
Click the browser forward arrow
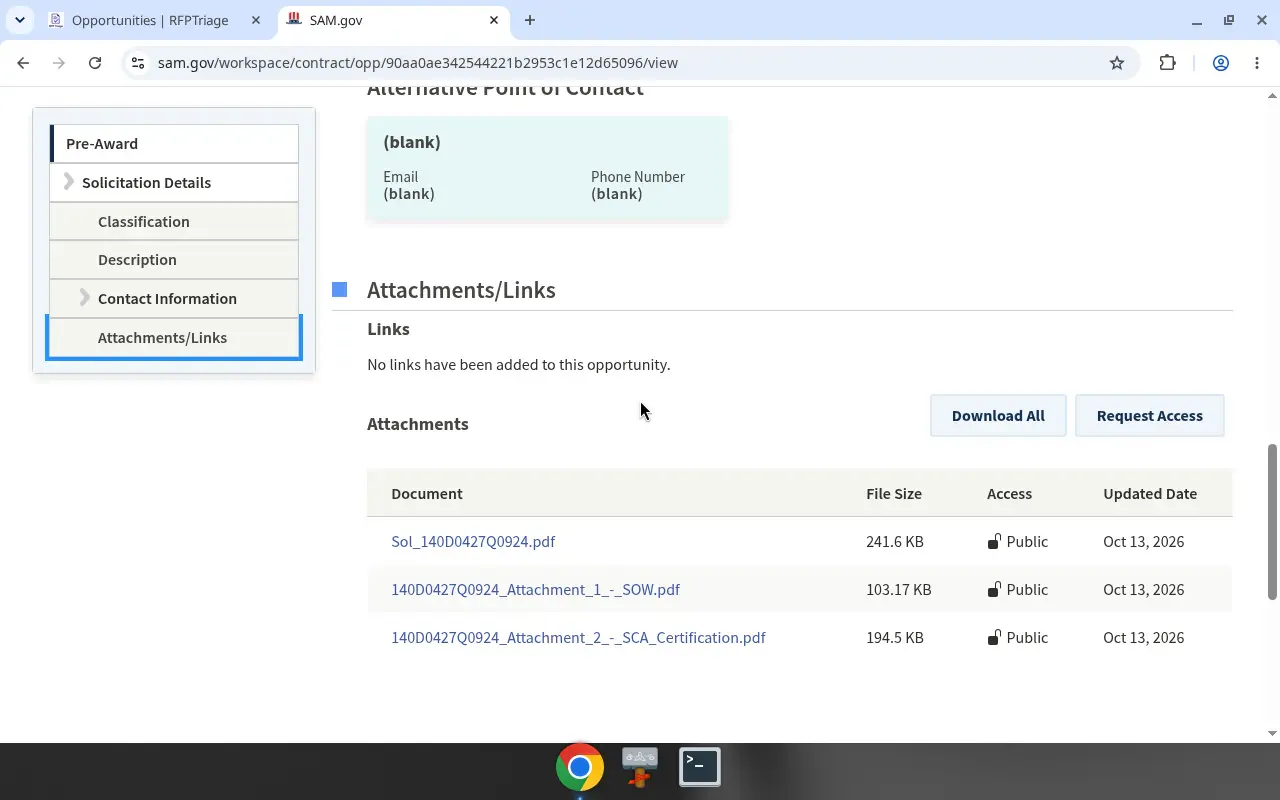point(59,62)
